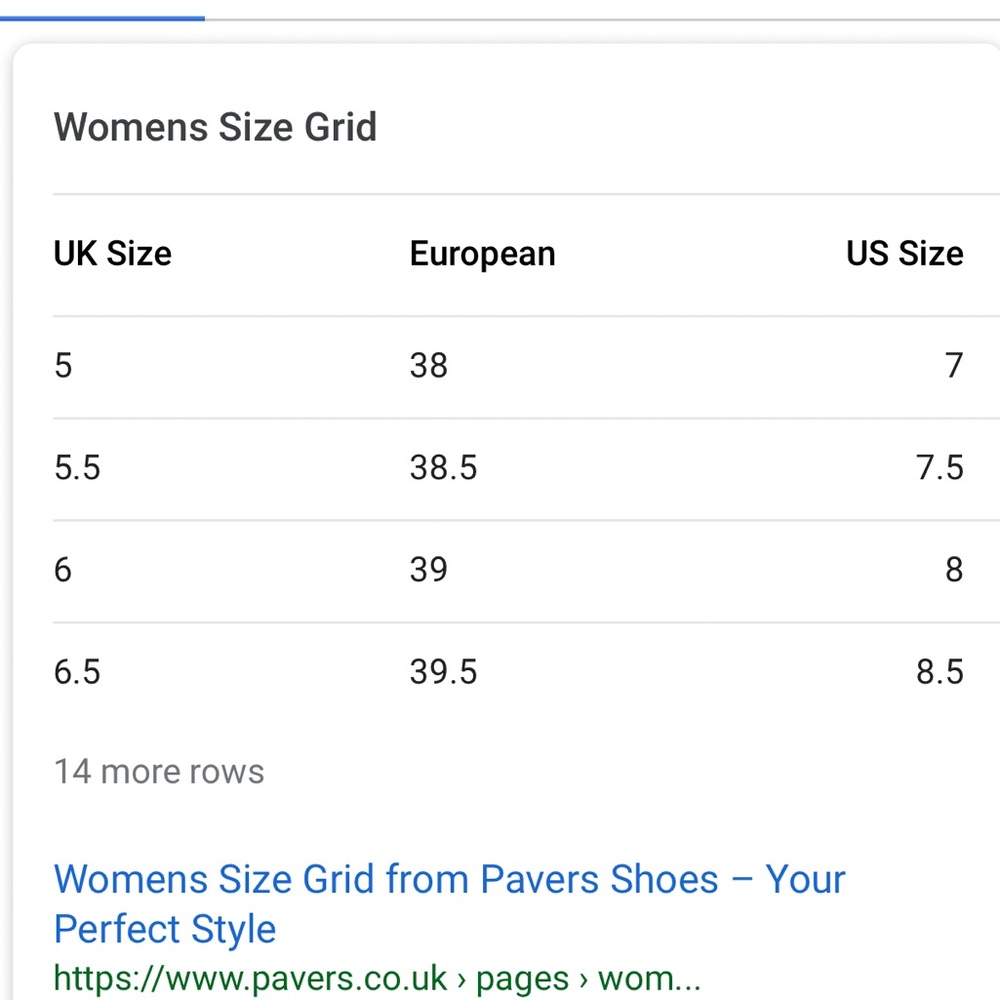Screen dimensions: 1000x1000
Task: Select the US Size column header
Action: (904, 254)
